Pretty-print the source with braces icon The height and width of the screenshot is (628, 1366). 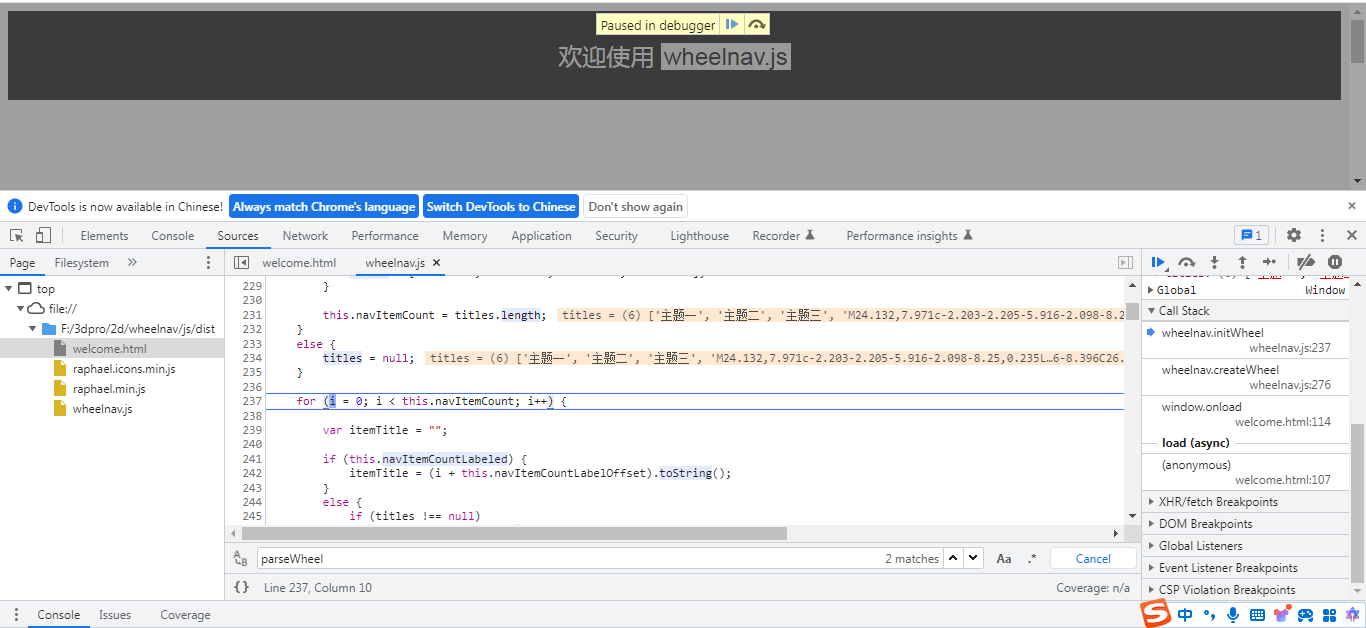(241, 587)
